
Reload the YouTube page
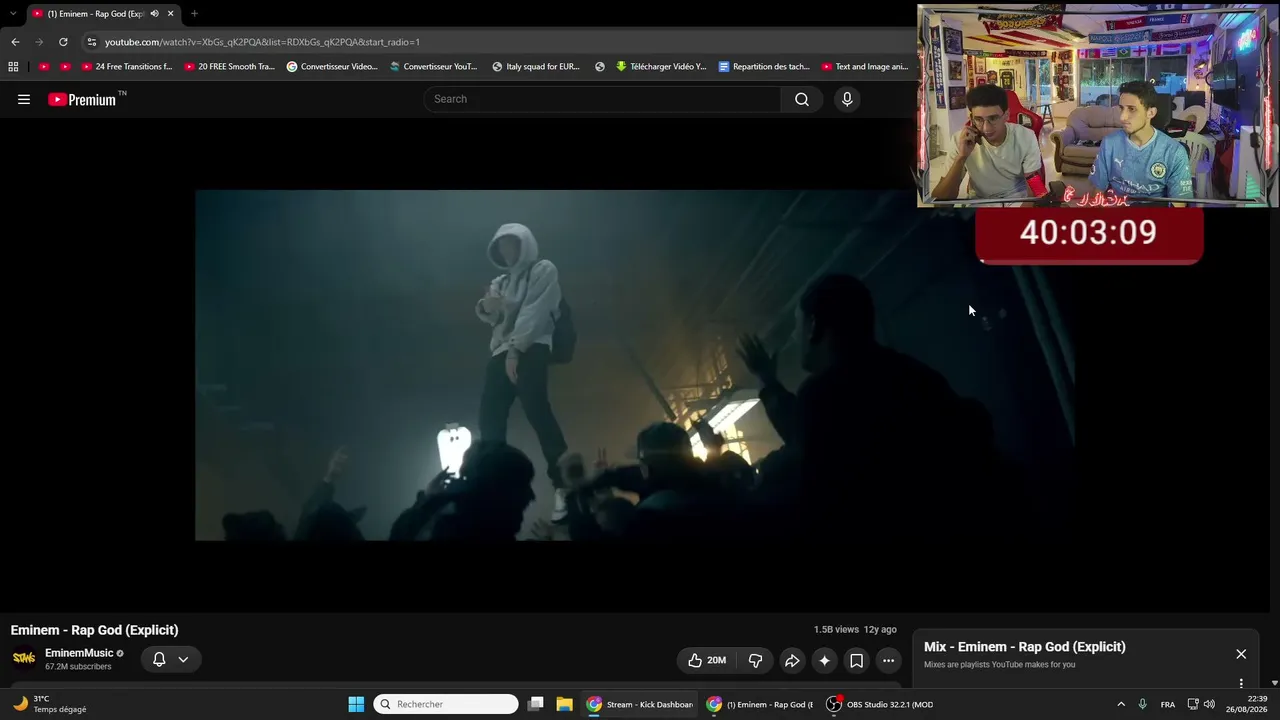[x=63, y=42]
